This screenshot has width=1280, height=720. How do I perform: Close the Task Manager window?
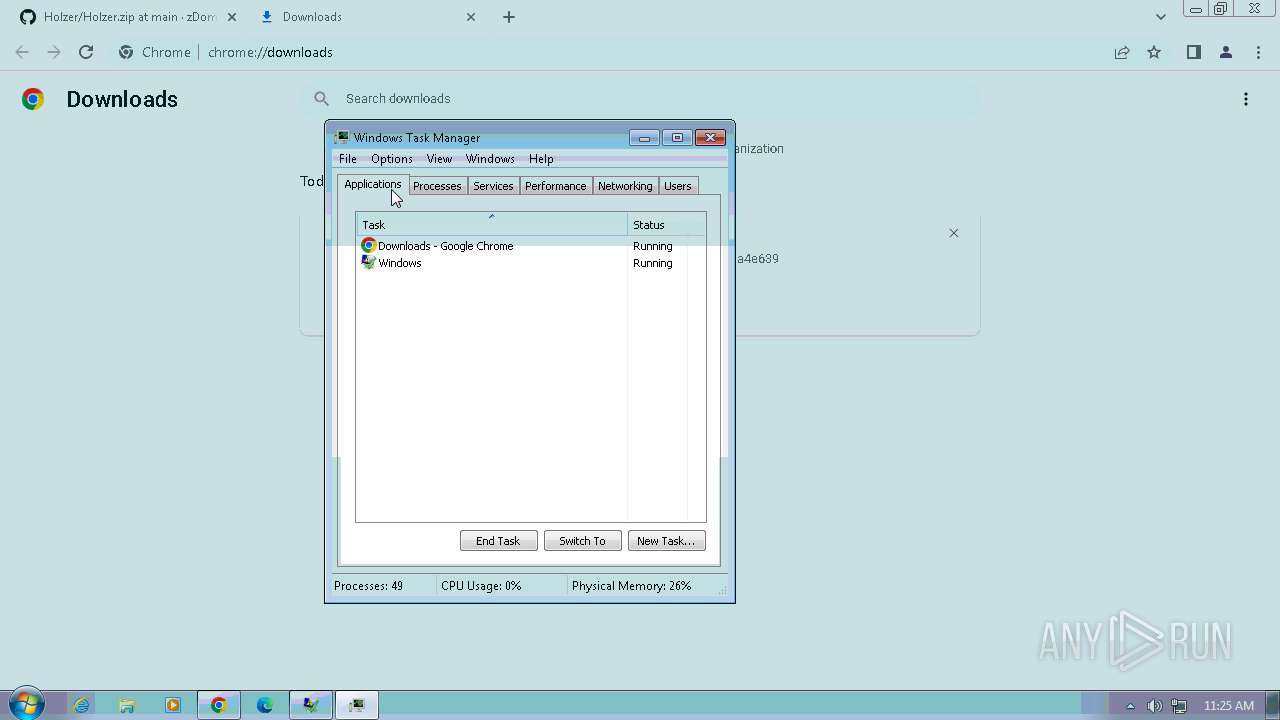pos(710,138)
